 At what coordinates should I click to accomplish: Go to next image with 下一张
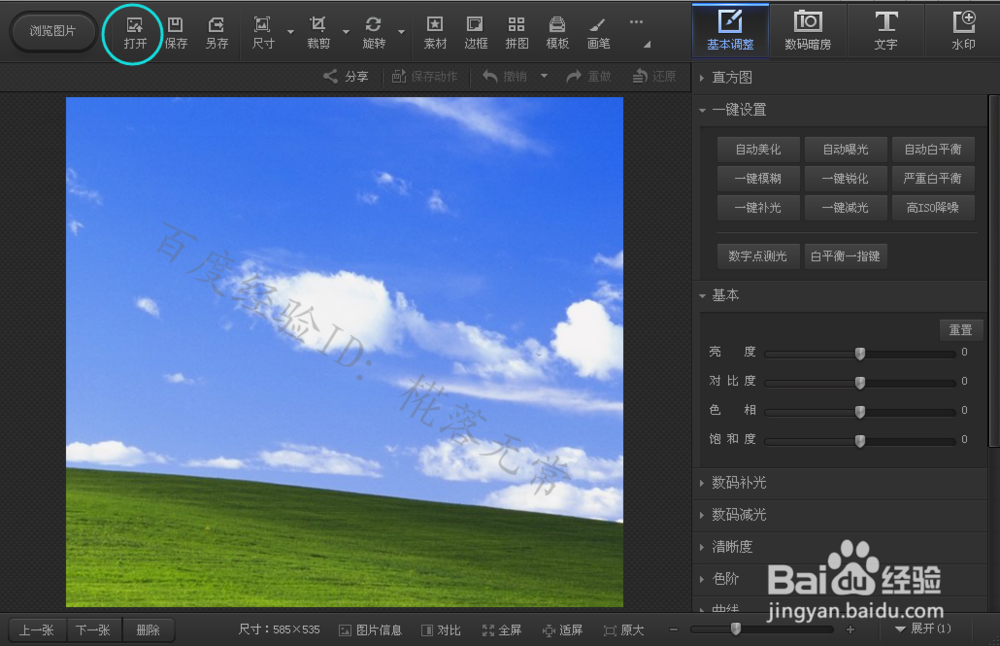tap(93, 630)
